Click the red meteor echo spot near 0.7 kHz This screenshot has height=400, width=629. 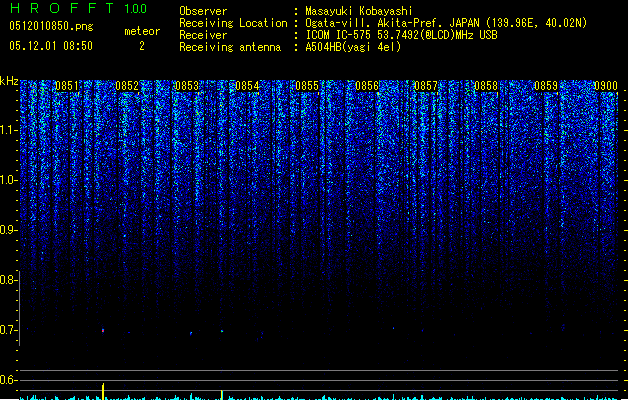103,331
